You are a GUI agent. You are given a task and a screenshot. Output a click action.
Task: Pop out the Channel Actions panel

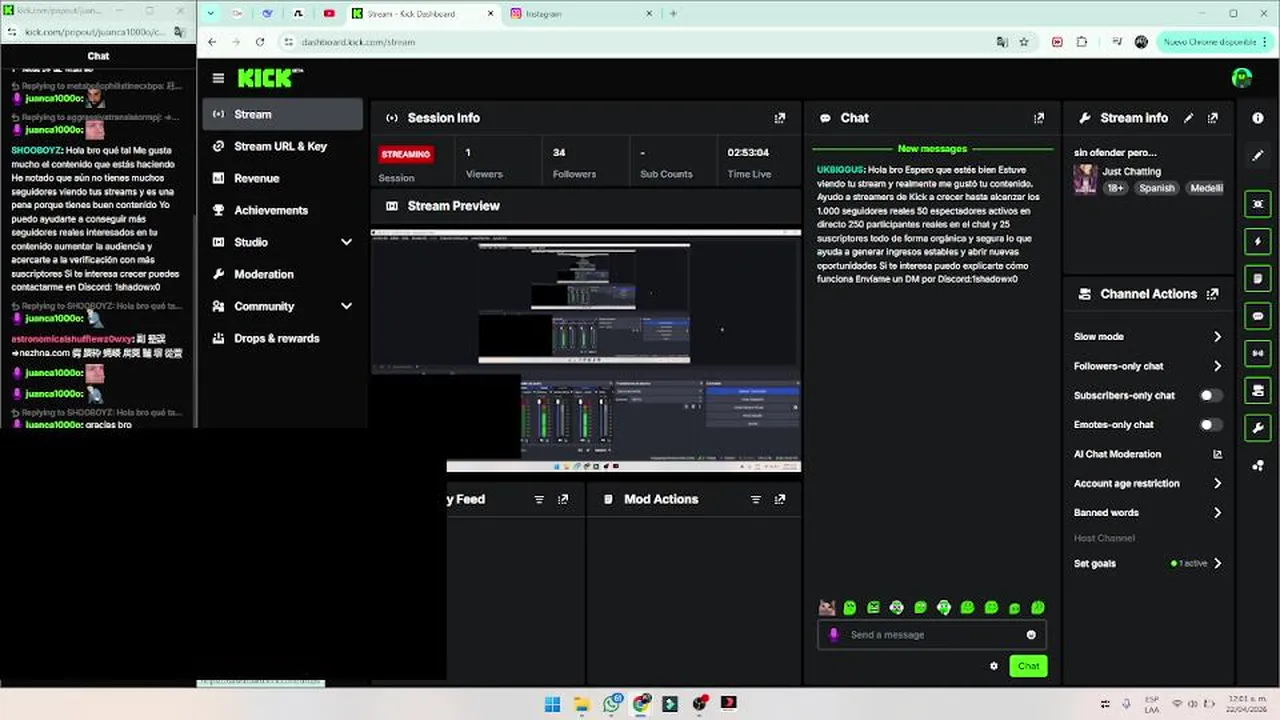point(1213,294)
